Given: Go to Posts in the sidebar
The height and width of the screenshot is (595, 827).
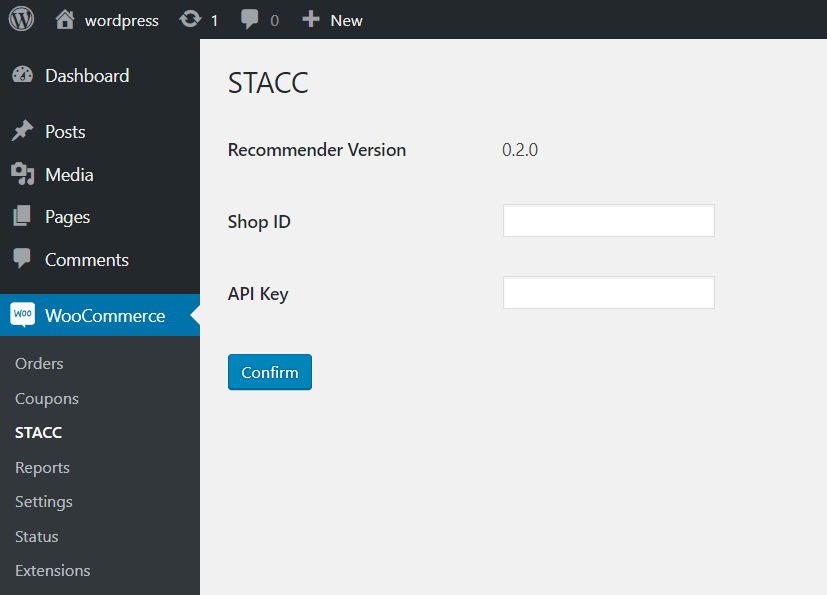Looking at the screenshot, I should coord(65,132).
